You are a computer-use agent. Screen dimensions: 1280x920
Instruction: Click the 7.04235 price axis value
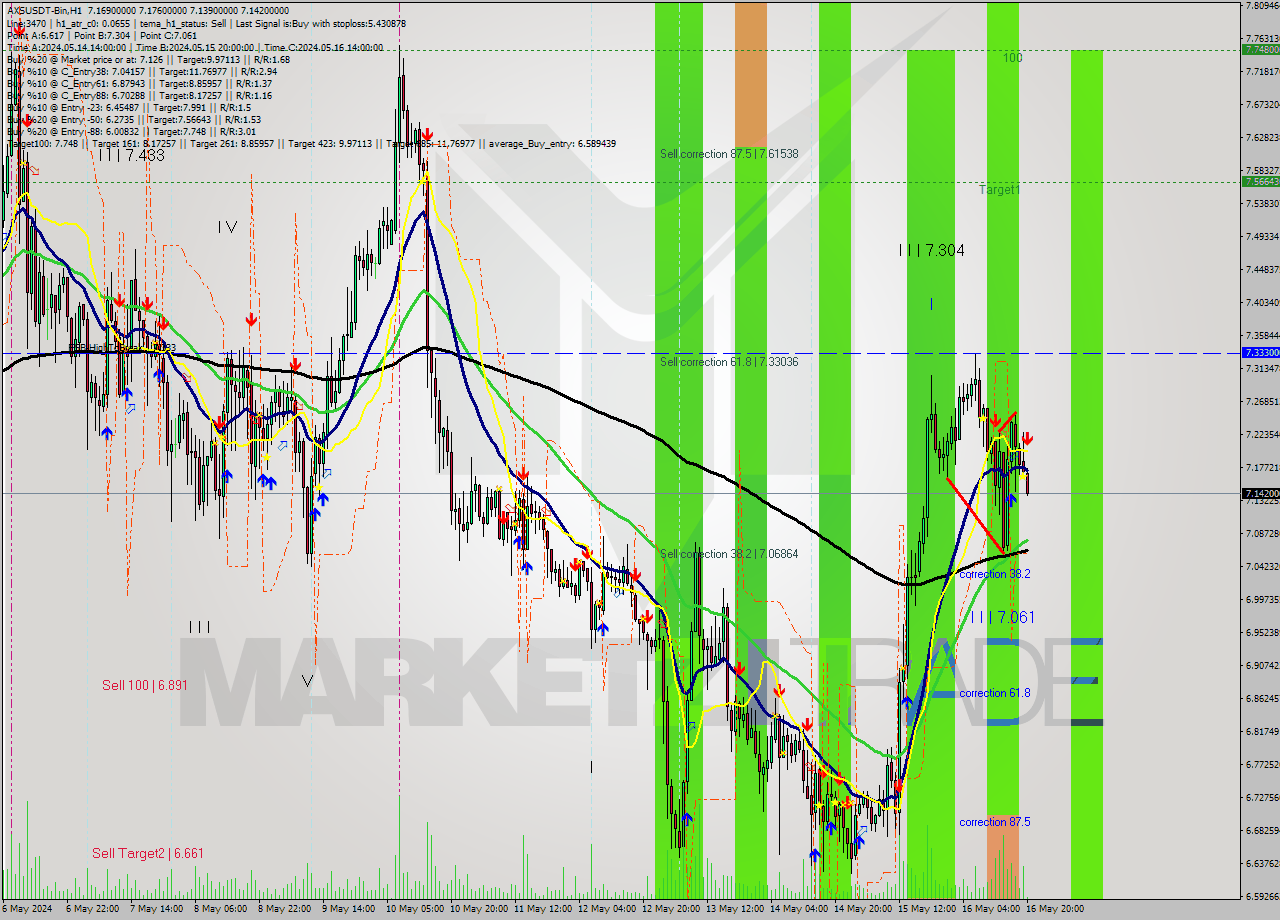[x=1262, y=566]
